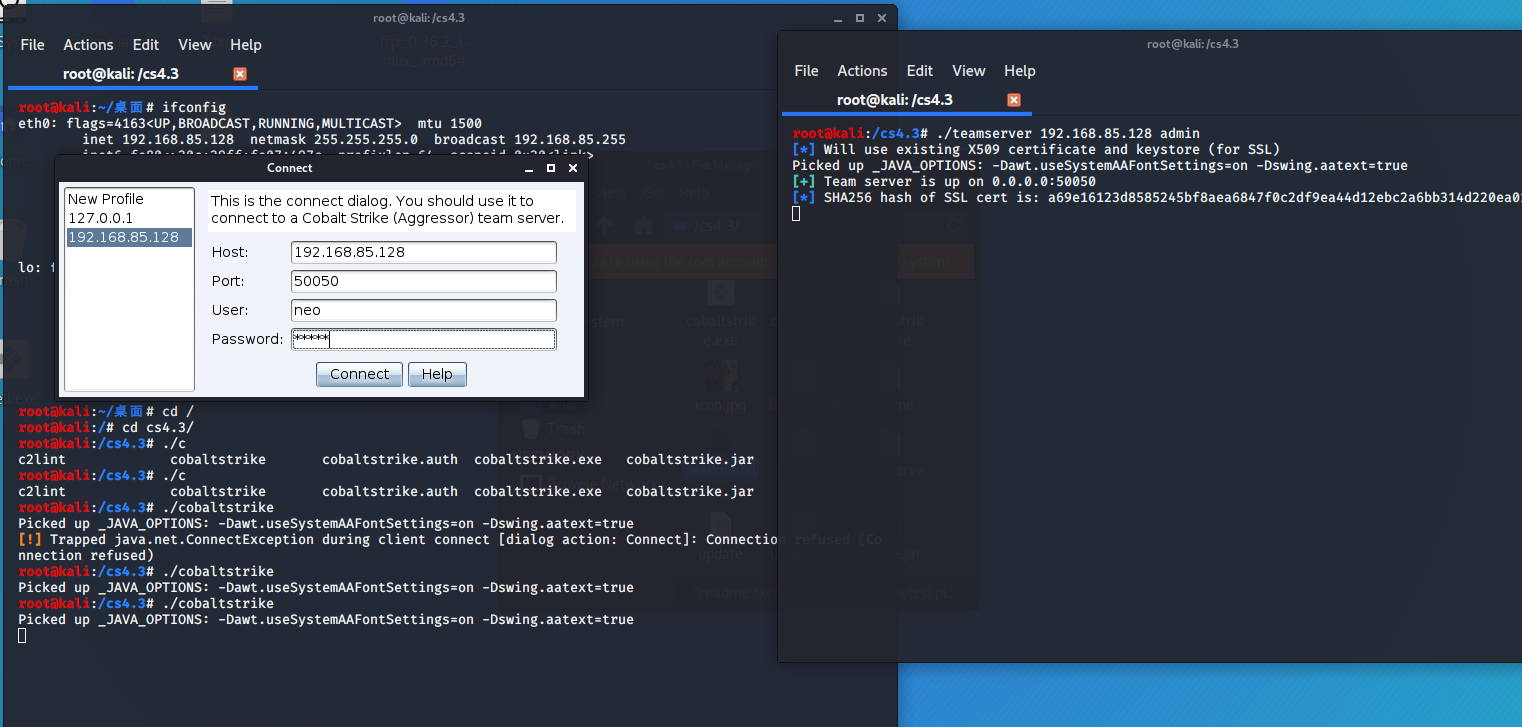Focus the Host input field
The height and width of the screenshot is (727, 1522).
click(423, 252)
